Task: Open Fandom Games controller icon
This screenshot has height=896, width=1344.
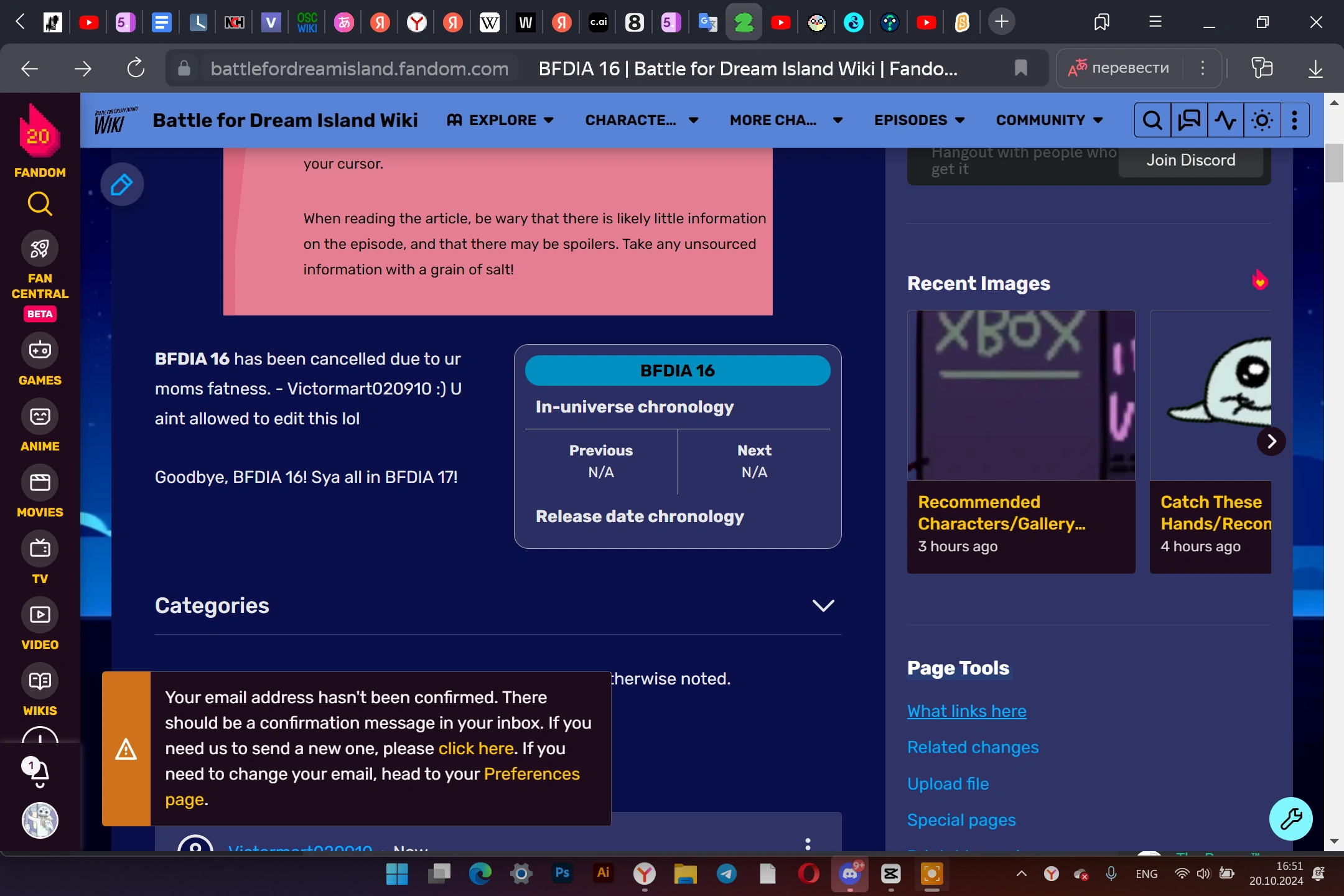Action: coord(40,350)
